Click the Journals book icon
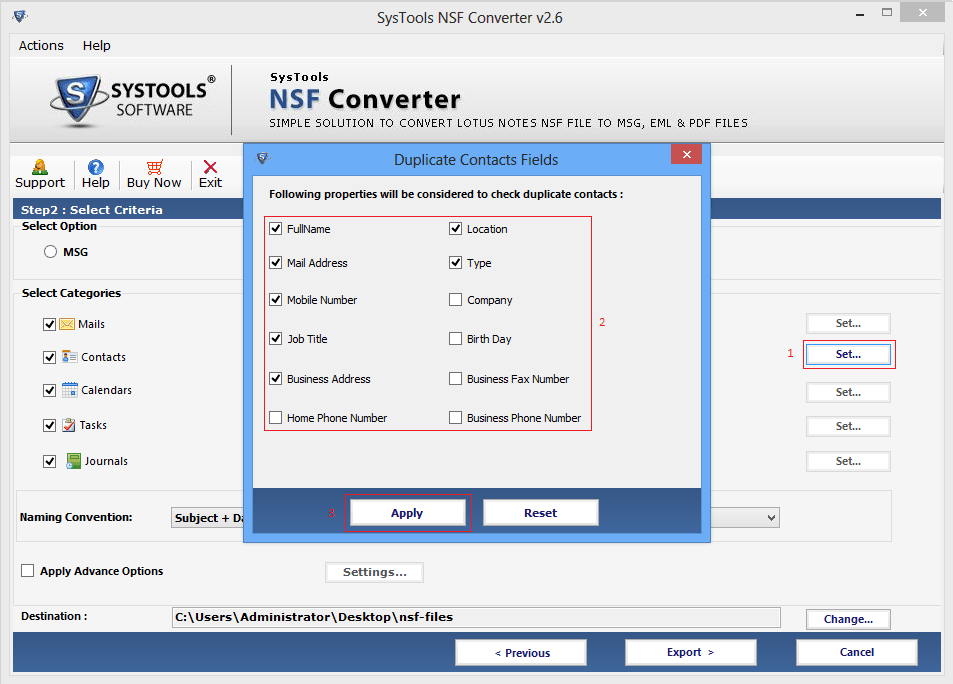 tap(74, 461)
